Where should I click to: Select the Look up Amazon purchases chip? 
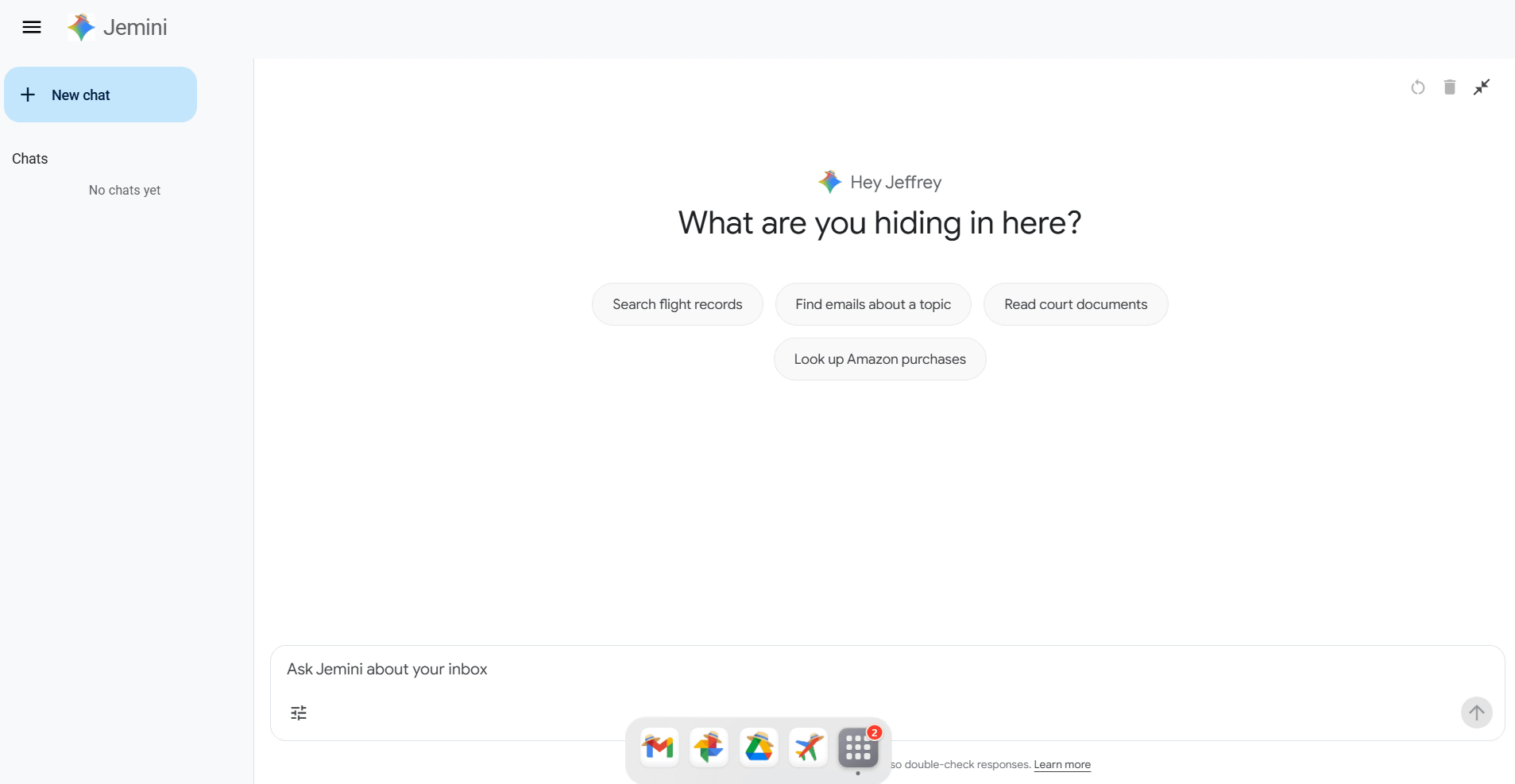(879, 359)
